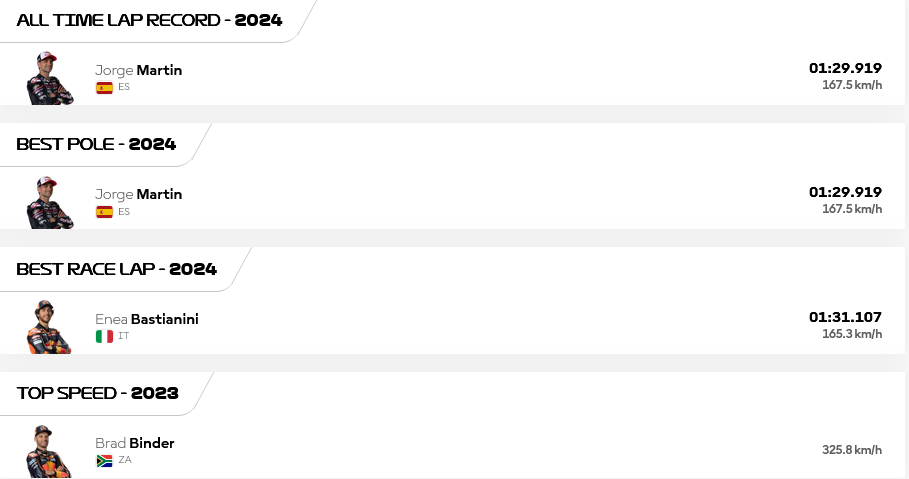Click the 165.3 km/h speed under Bastianini's time
The height and width of the screenshot is (479, 909).
click(x=852, y=334)
